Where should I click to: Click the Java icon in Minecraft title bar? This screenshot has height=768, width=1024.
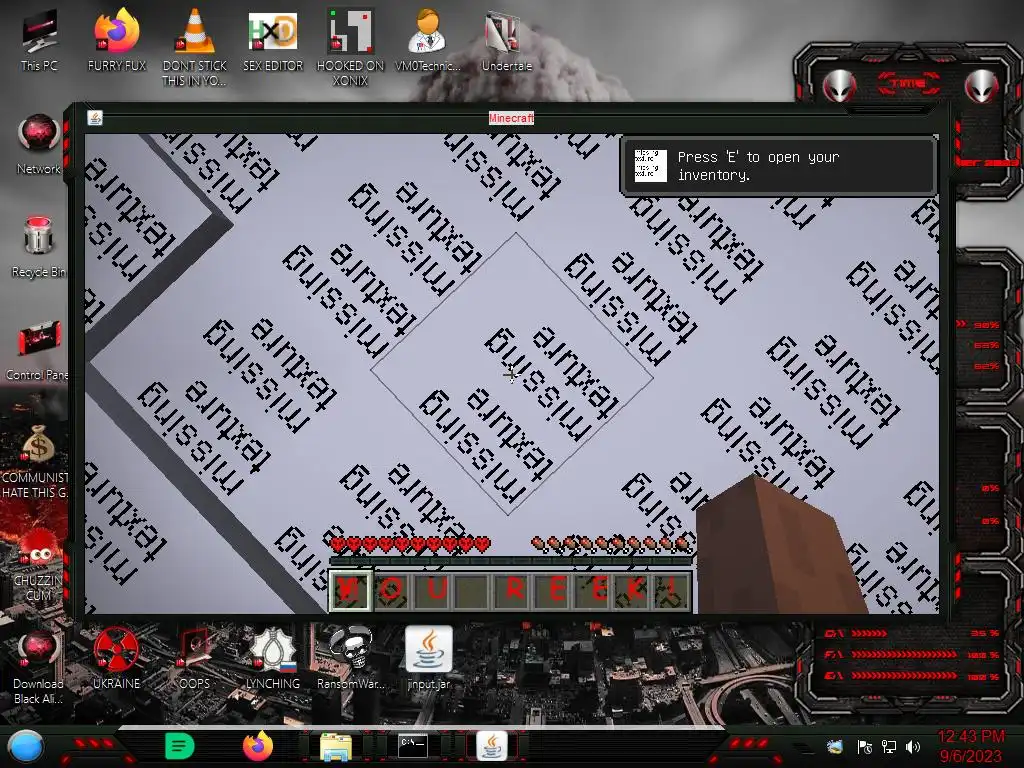coord(95,118)
